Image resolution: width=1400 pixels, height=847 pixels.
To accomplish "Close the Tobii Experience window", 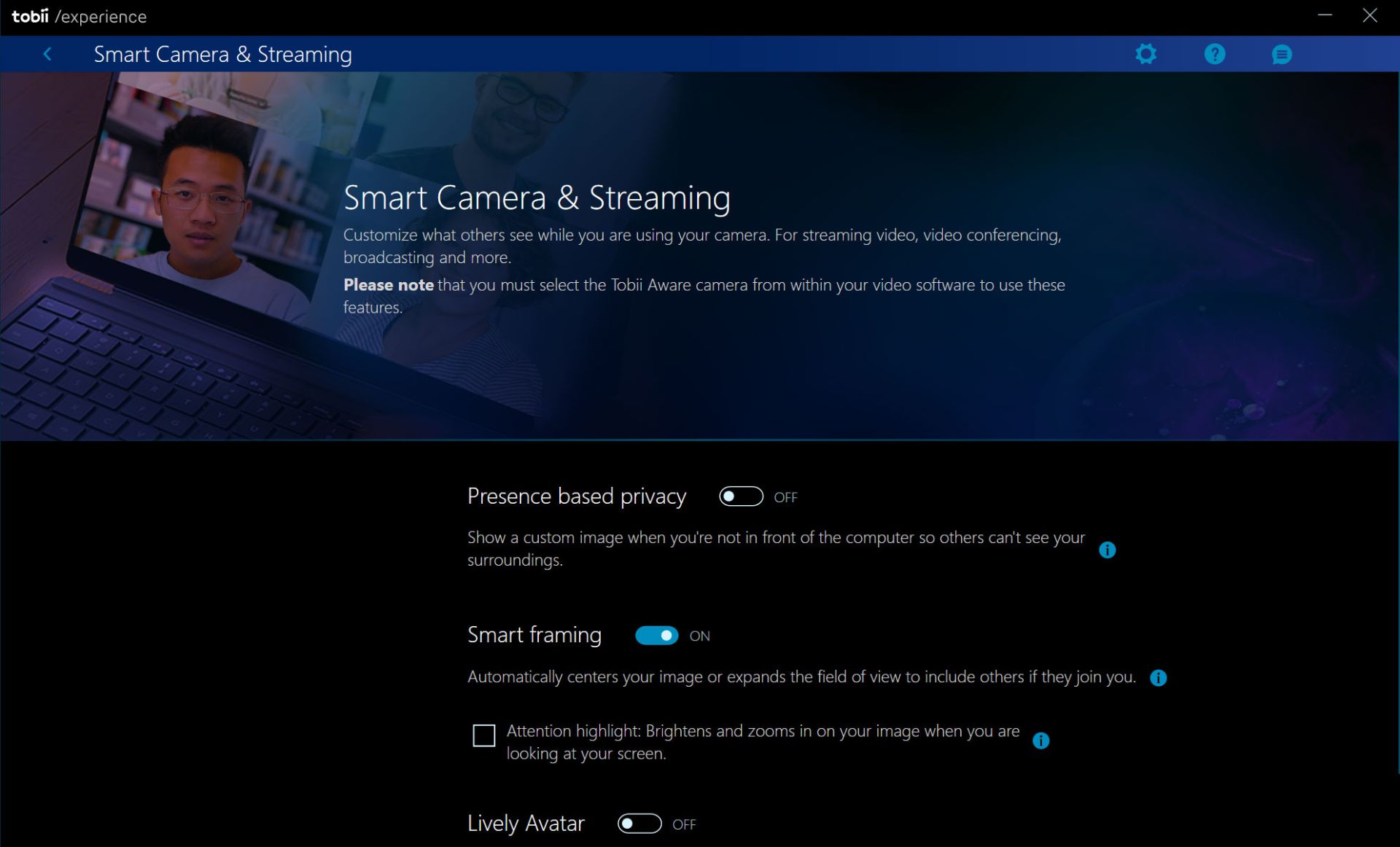I will (1369, 15).
